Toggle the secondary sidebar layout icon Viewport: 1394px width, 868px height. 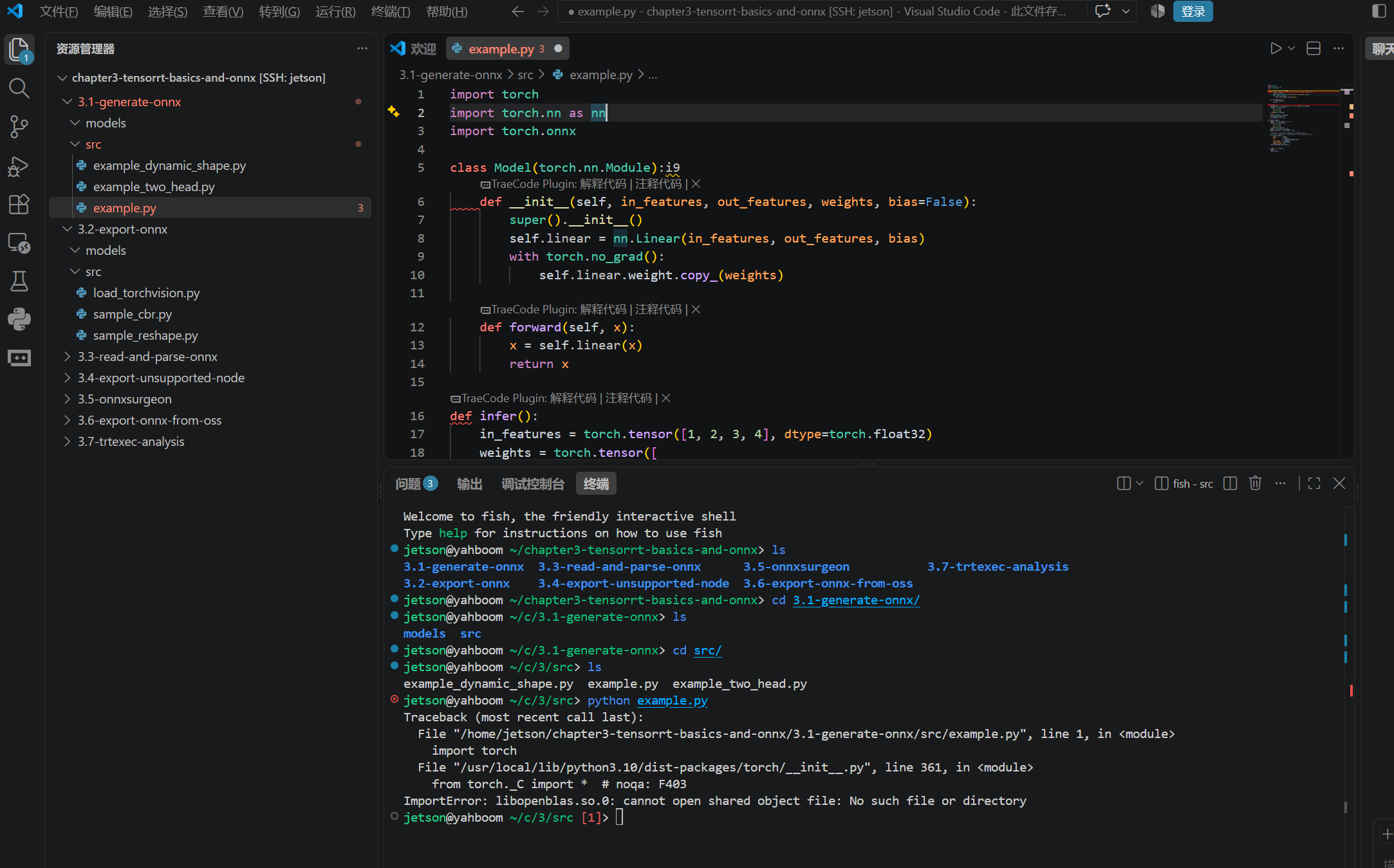[1379, 12]
